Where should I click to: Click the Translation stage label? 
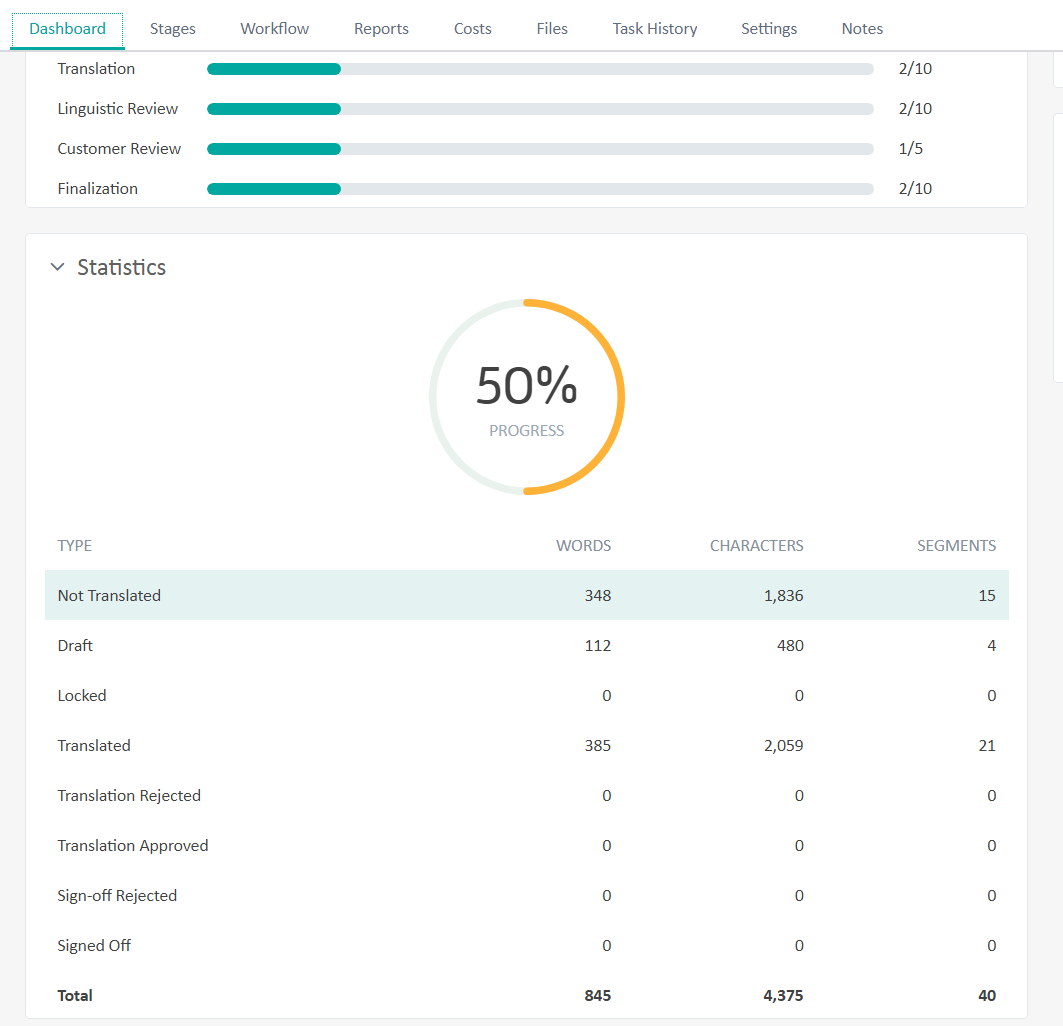tap(96, 68)
